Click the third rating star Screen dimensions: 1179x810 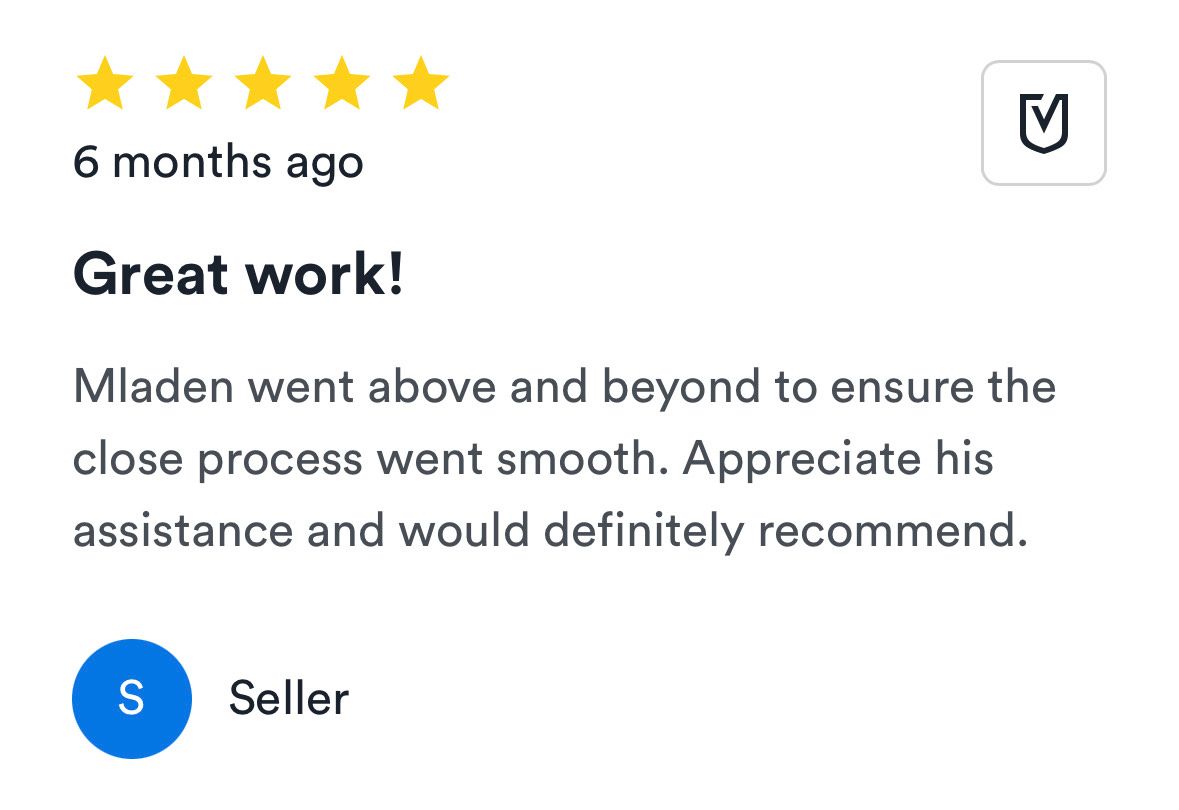(262, 85)
